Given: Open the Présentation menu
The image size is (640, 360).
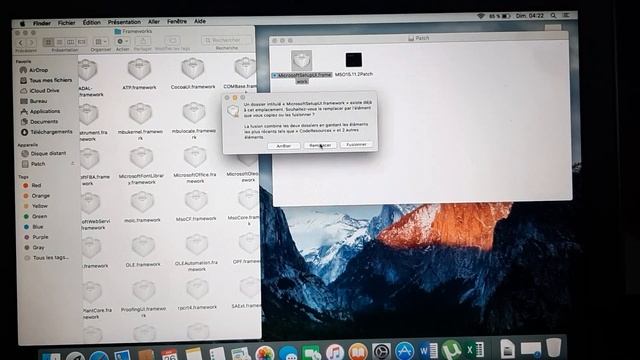Looking at the screenshot, I should pos(124,22).
